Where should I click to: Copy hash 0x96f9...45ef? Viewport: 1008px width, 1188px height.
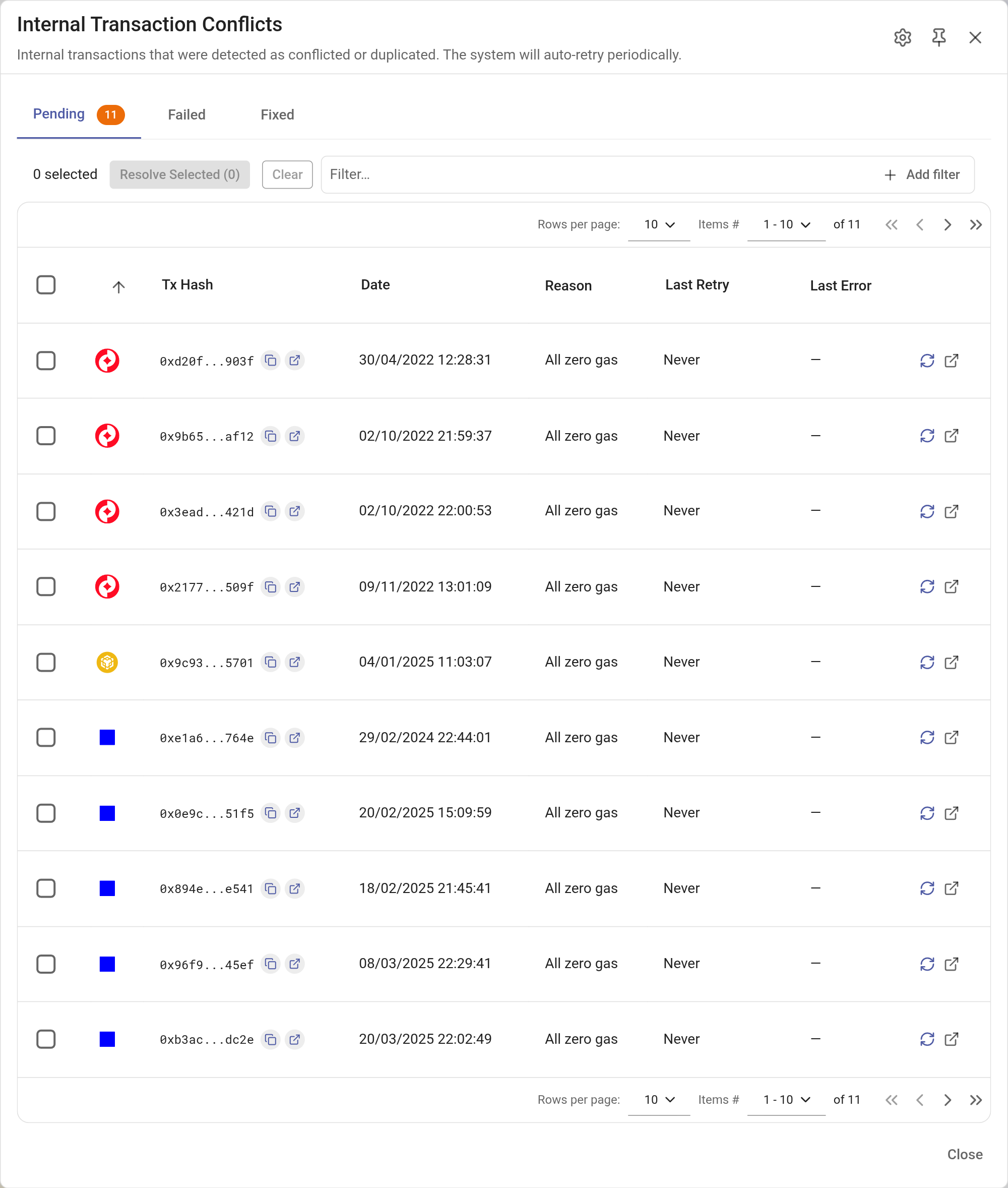(x=270, y=964)
